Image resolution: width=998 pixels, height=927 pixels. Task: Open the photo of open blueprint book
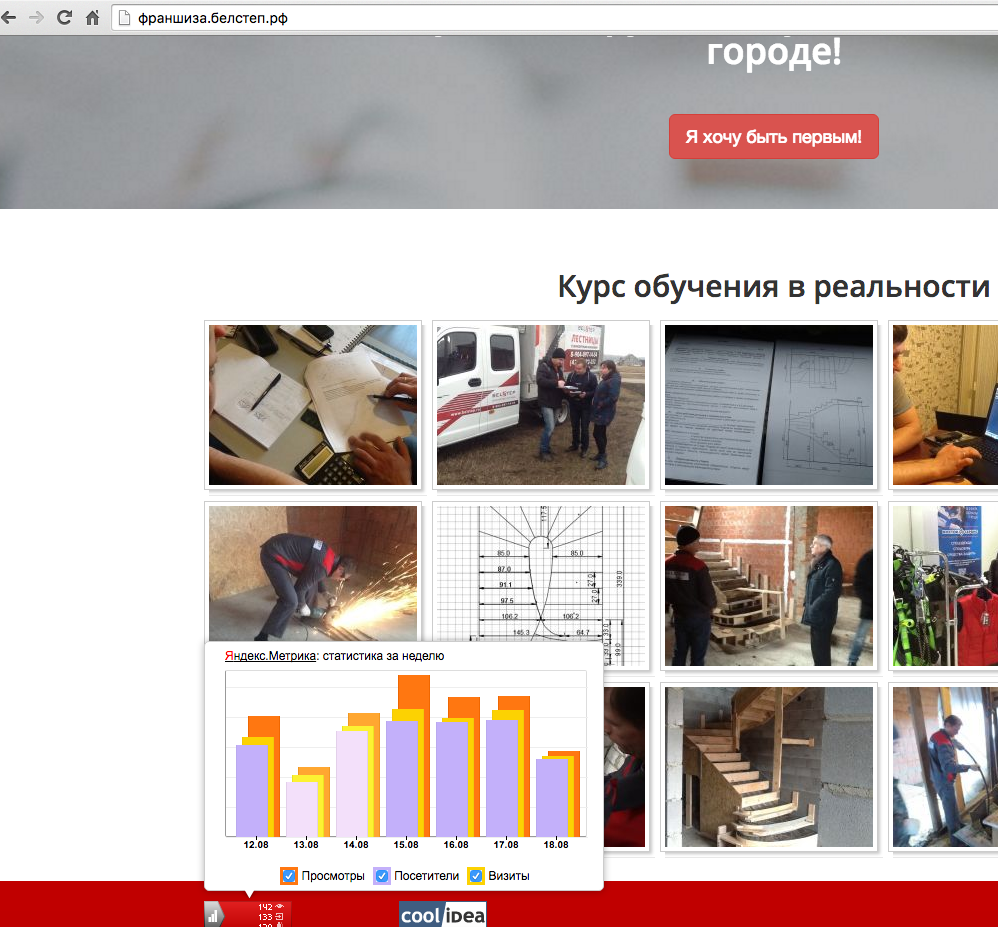pyautogui.click(x=769, y=405)
